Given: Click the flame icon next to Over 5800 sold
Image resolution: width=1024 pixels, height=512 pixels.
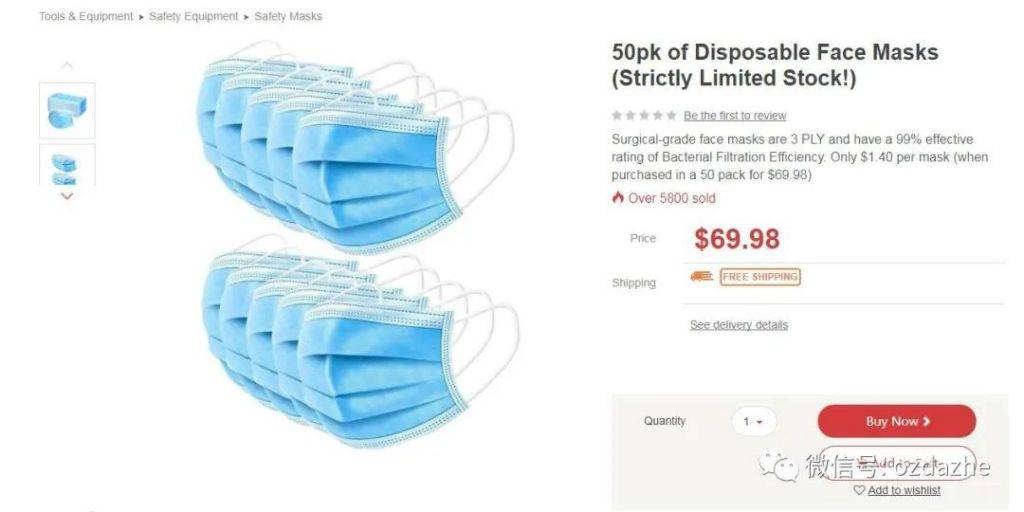Looking at the screenshot, I should (x=618, y=197).
